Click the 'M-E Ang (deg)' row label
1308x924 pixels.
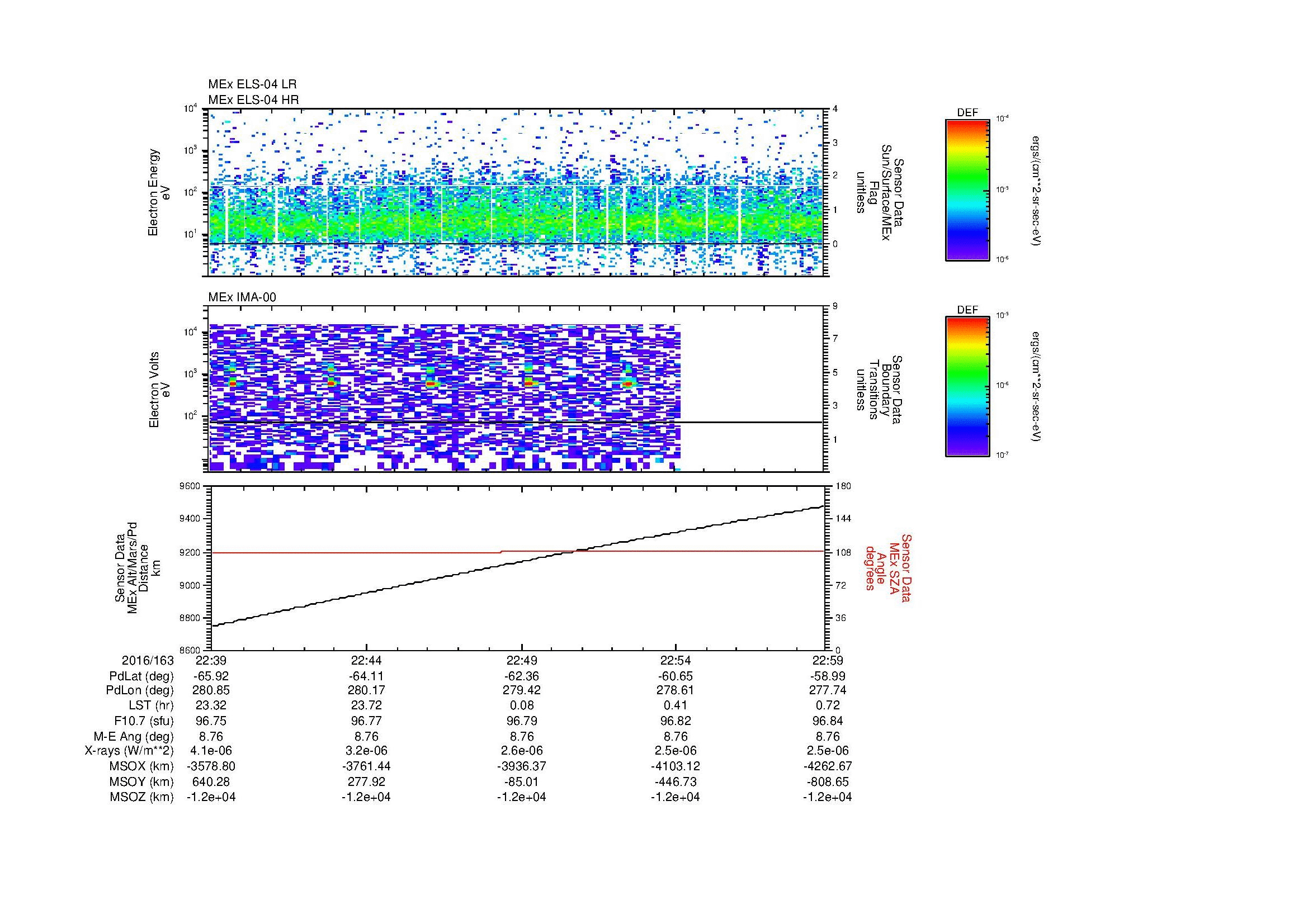click(134, 736)
